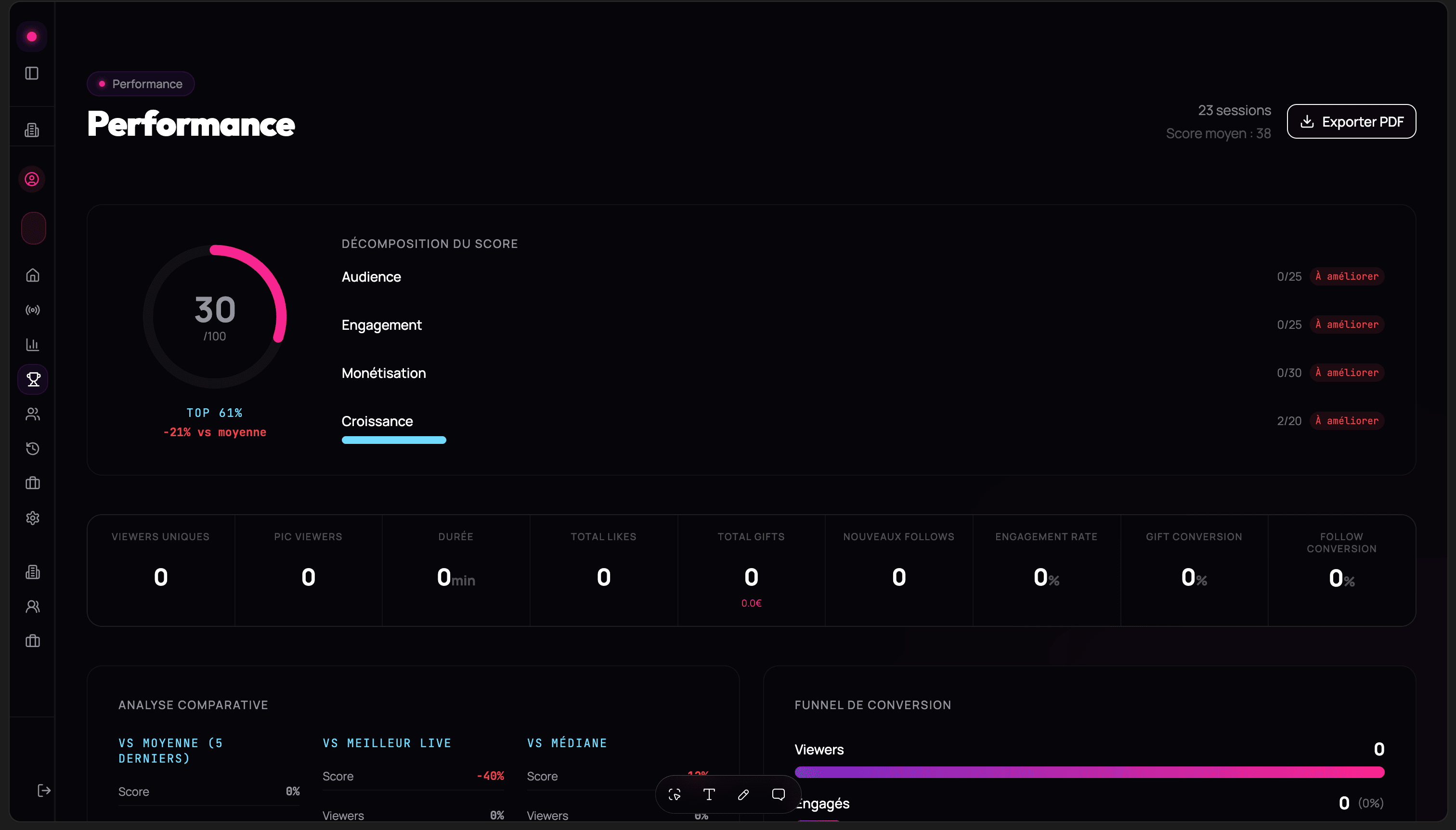Open the briefcase icon above the settings gear
1456x830 pixels.
pos(32,483)
